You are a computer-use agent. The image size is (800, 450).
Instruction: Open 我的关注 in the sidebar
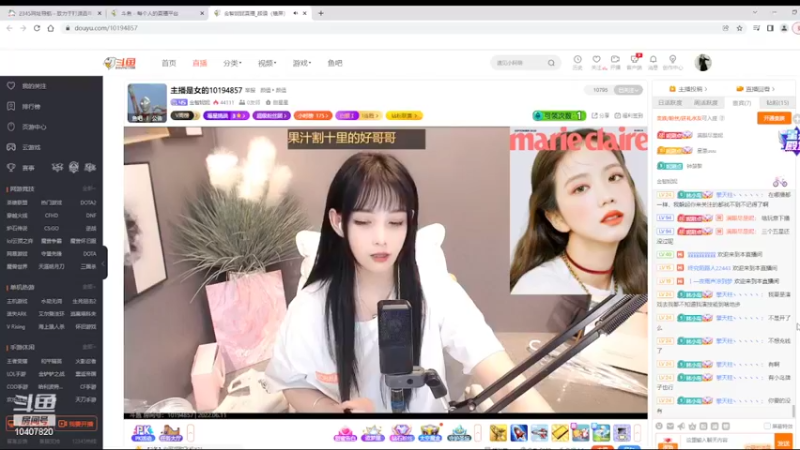[x=34, y=86]
